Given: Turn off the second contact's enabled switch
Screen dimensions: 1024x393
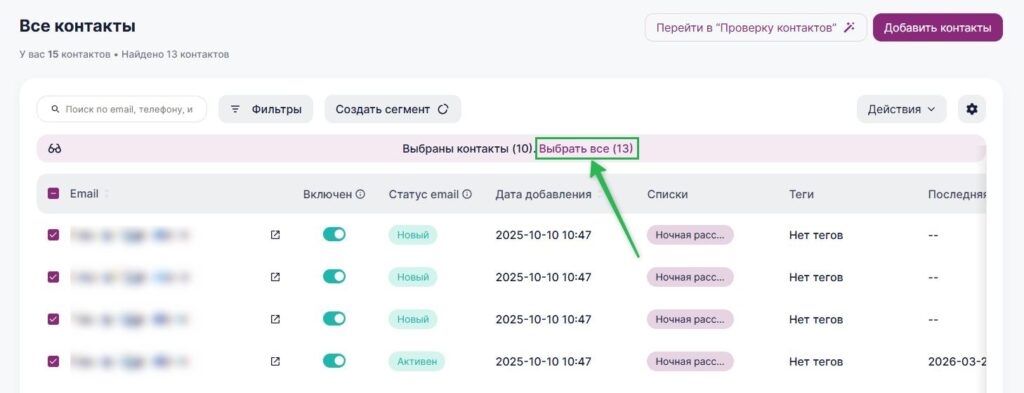Looking at the screenshot, I should point(334,277).
